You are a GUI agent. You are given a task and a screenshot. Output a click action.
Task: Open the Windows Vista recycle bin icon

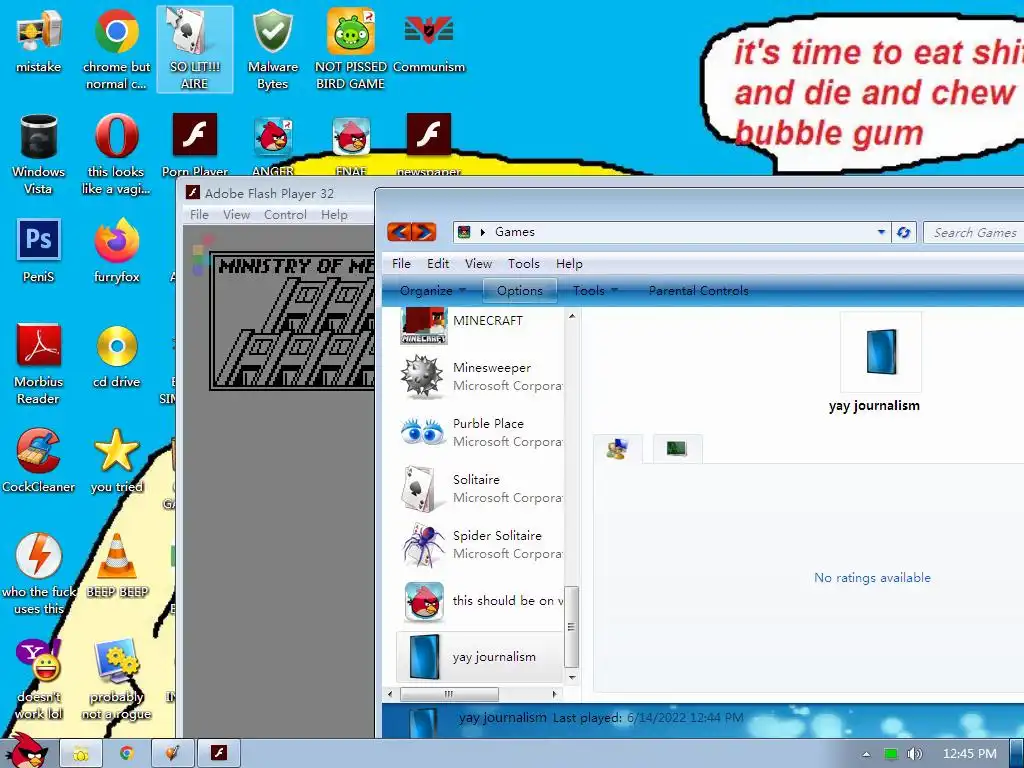coord(39,155)
